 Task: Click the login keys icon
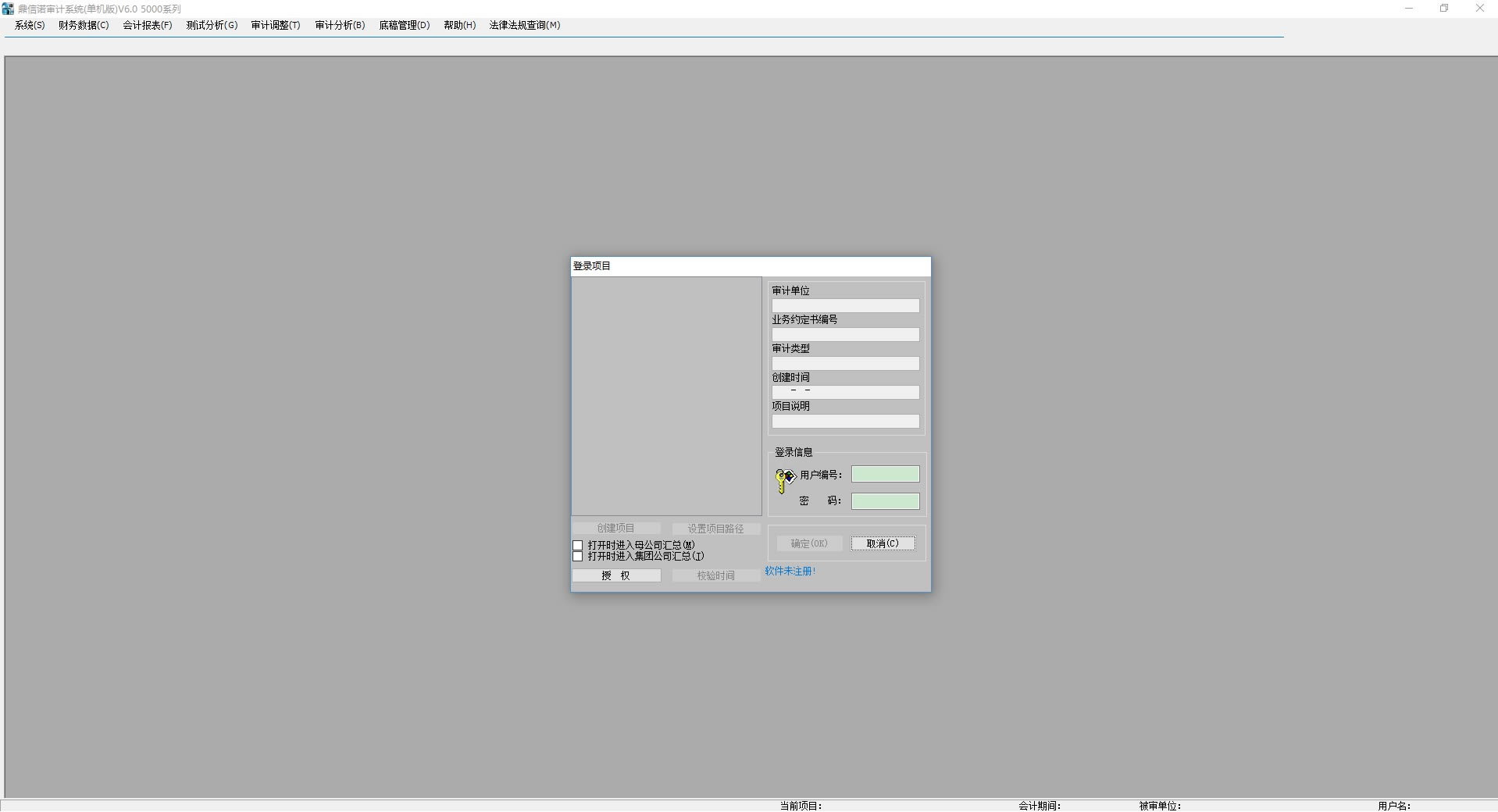pos(785,480)
